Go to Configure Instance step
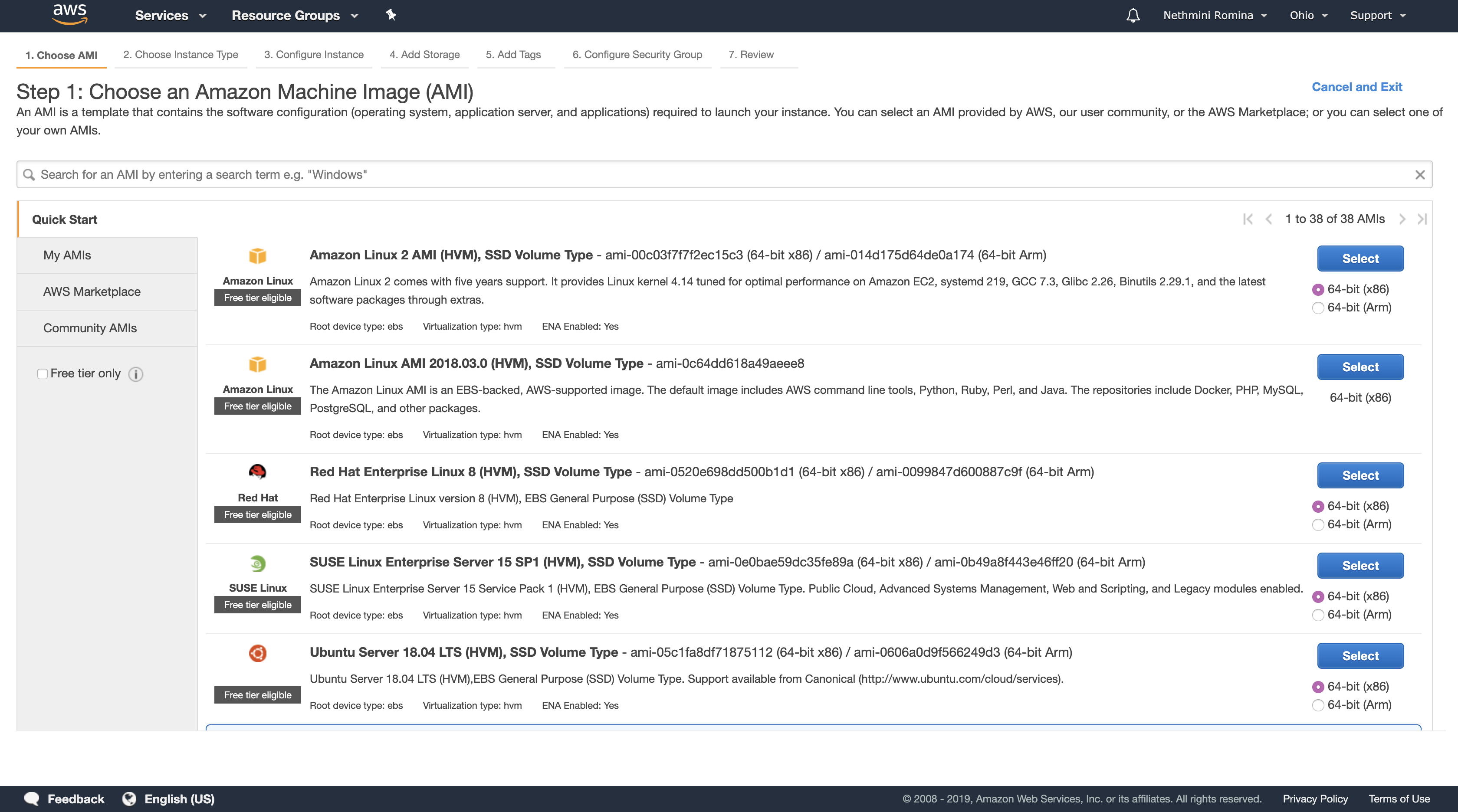The height and width of the screenshot is (812, 1458). pyautogui.click(x=314, y=55)
